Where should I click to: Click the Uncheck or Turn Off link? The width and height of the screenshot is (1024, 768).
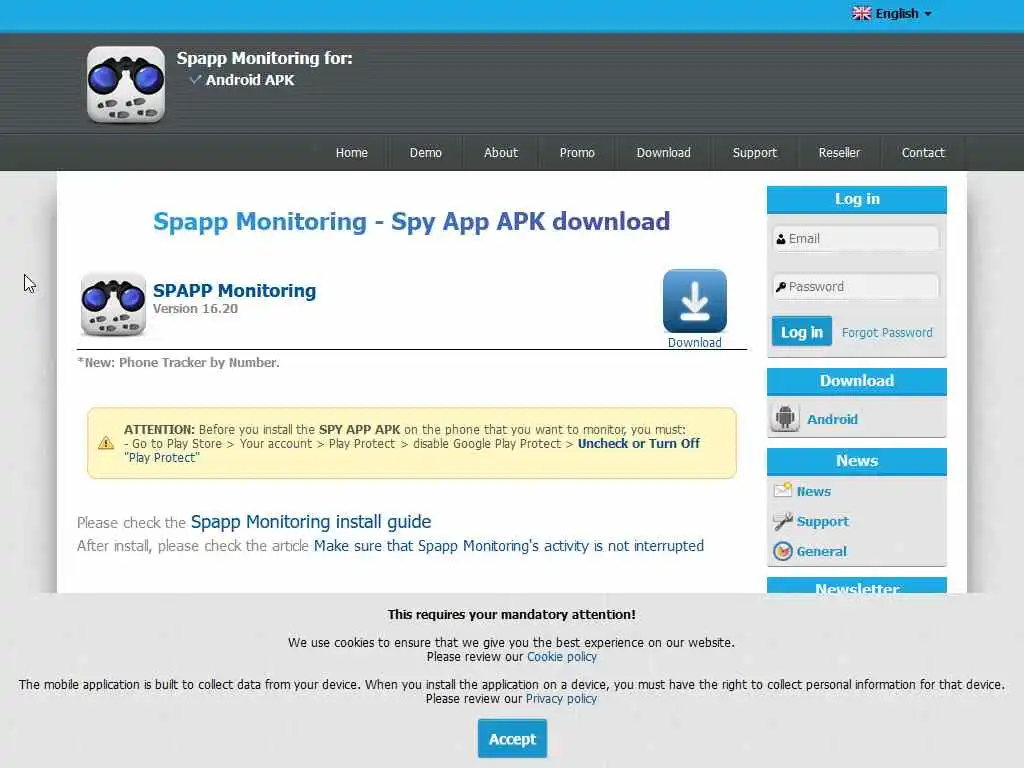(x=639, y=443)
